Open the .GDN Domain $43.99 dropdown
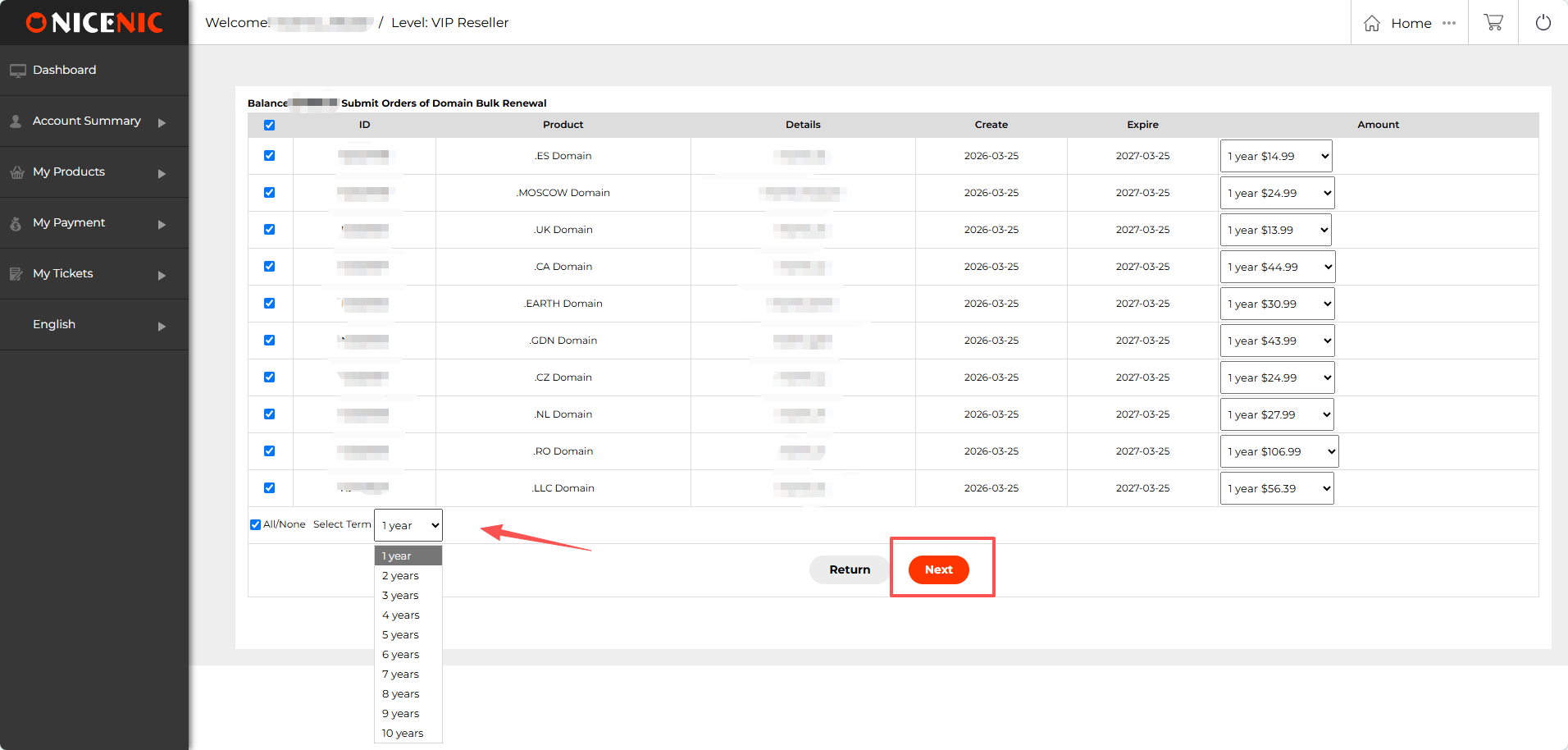Screen dimensions: 1568x750 [1277, 341]
